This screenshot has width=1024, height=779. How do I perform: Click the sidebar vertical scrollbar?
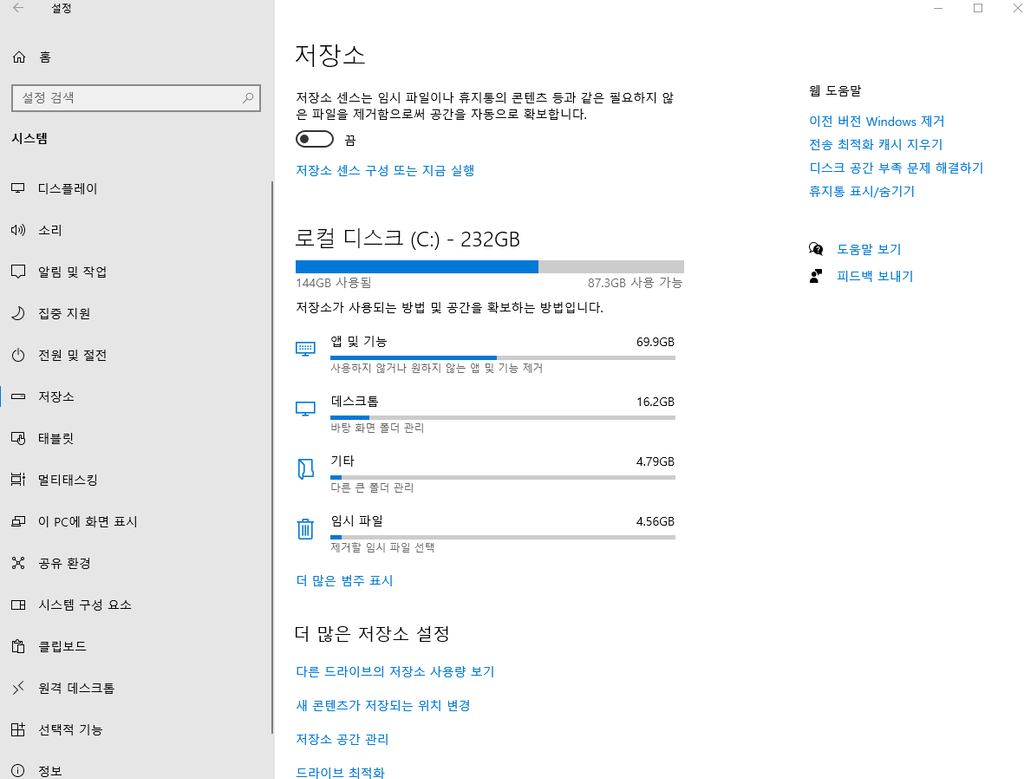click(x=272, y=457)
